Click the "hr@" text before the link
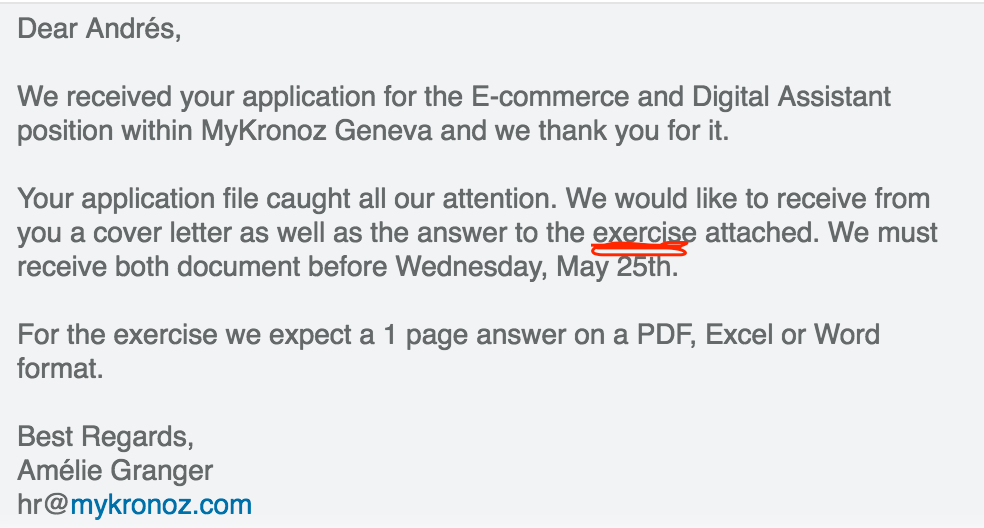This screenshot has width=984, height=528. (42, 504)
